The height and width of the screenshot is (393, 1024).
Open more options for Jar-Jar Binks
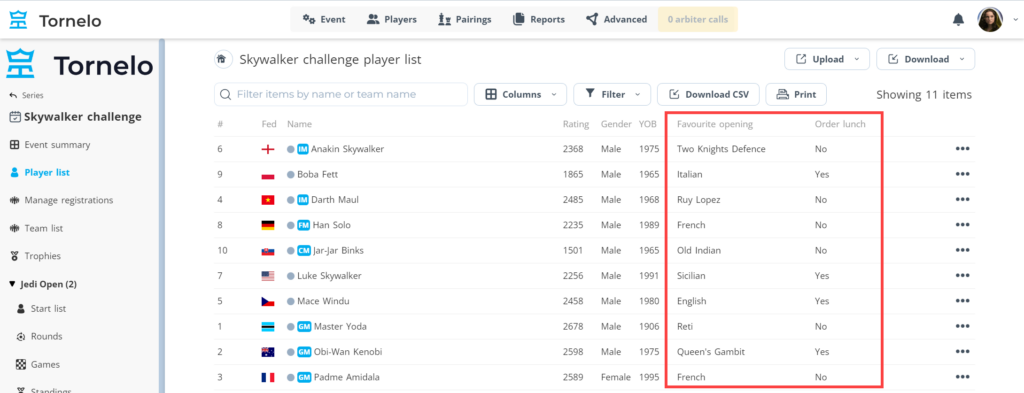pos(962,251)
